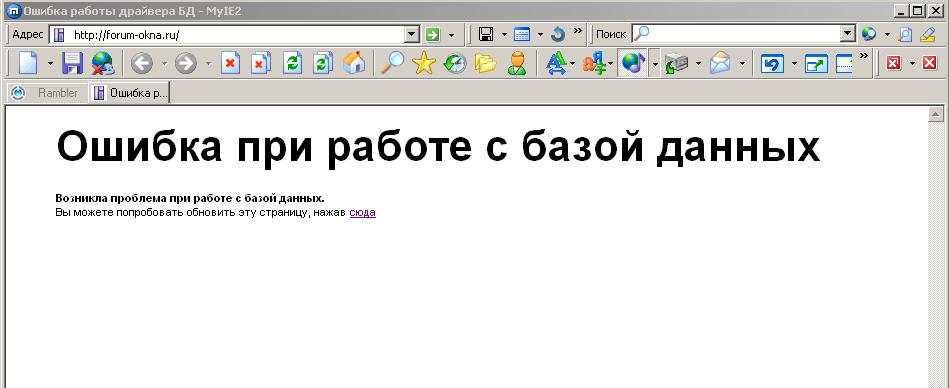Screen dimensions: 949x388
Task: Open the new blank page icon
Action: (28, 63)
